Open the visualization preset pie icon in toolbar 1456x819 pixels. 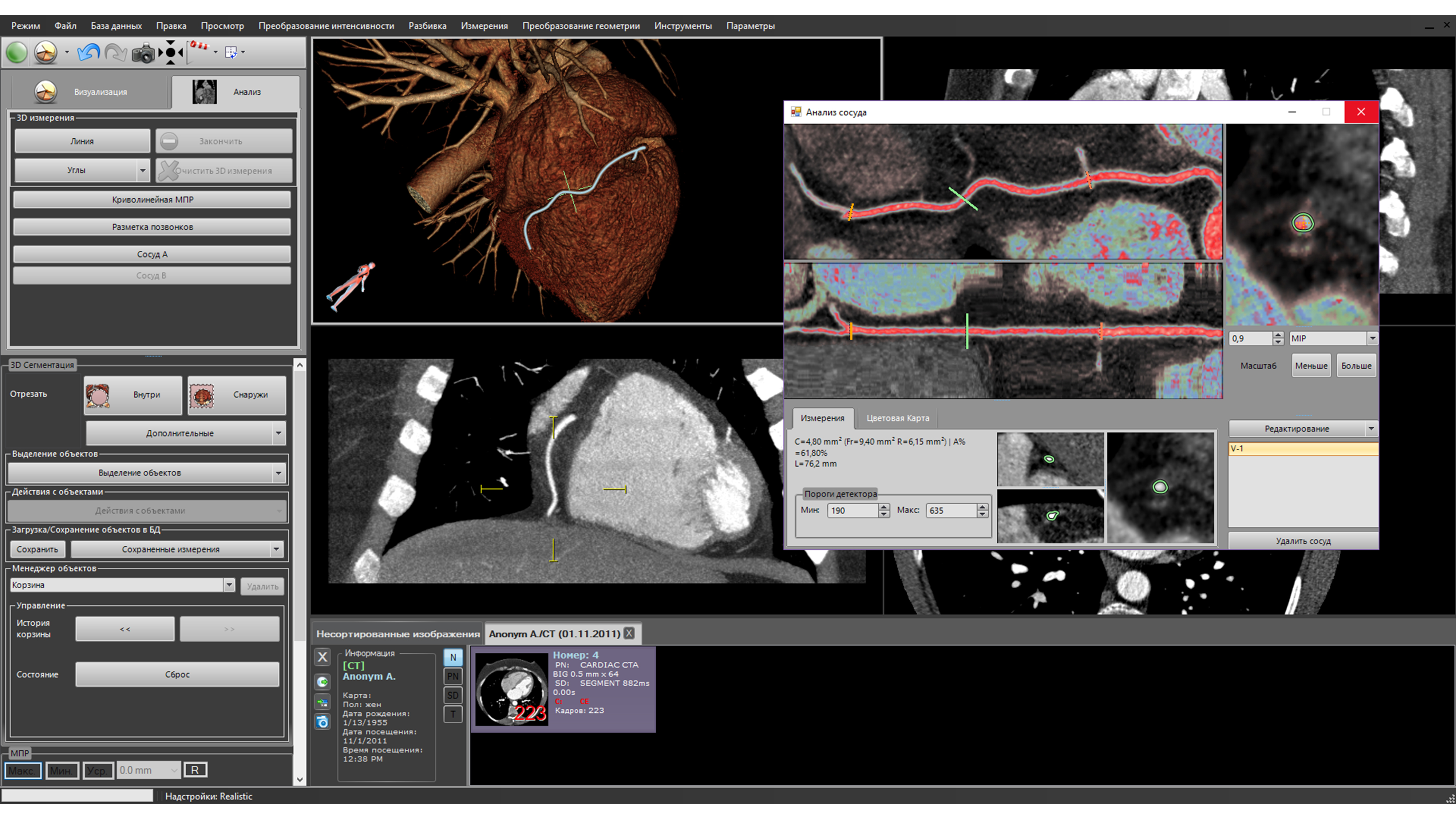click(46, 52)
